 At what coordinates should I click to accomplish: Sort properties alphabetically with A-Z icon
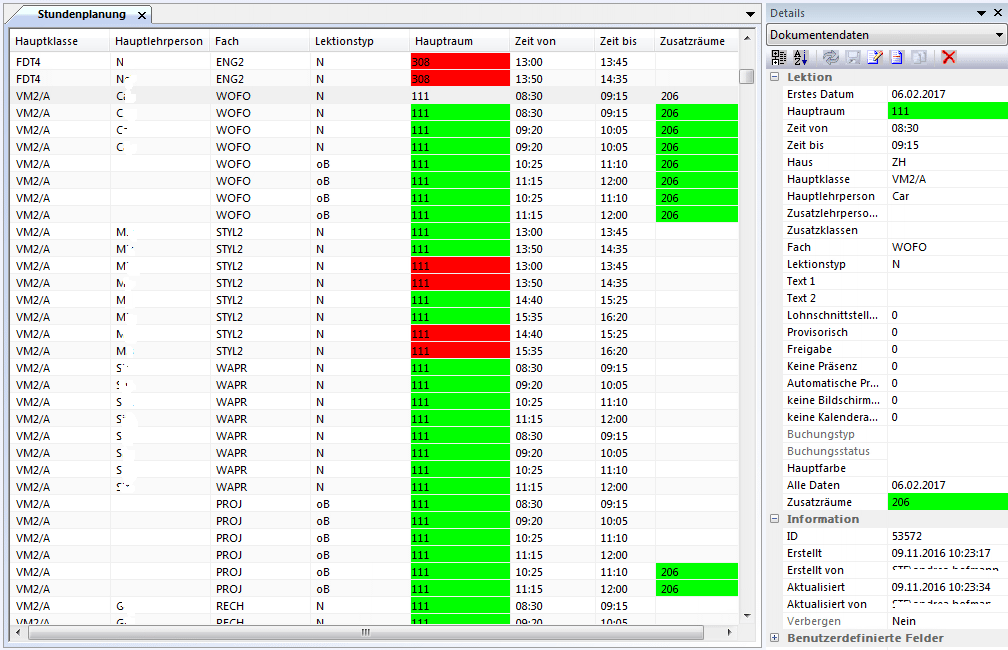[x=800, y=57]
